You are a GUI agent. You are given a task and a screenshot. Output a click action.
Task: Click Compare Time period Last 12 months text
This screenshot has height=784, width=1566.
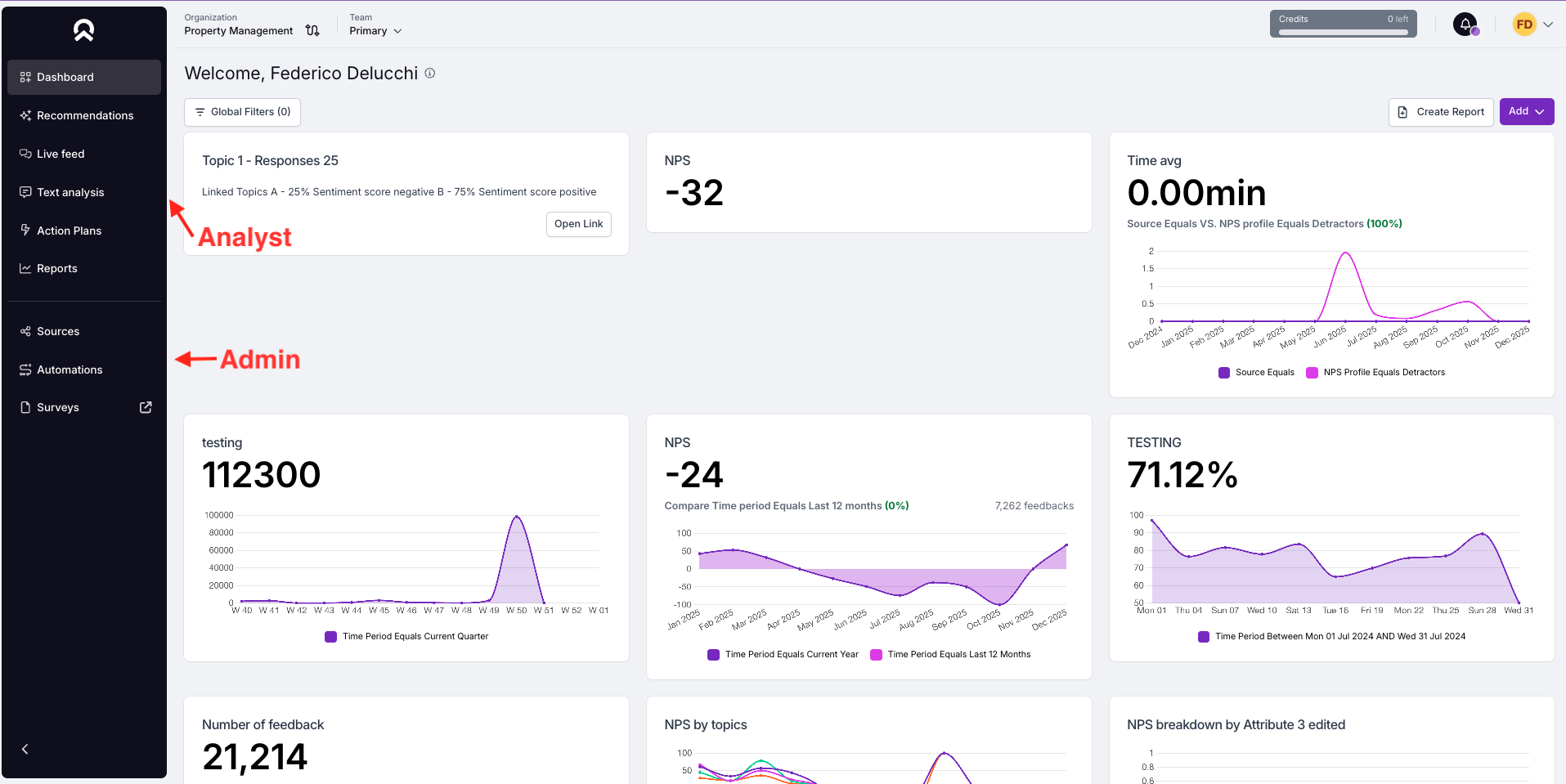[787, 506]
